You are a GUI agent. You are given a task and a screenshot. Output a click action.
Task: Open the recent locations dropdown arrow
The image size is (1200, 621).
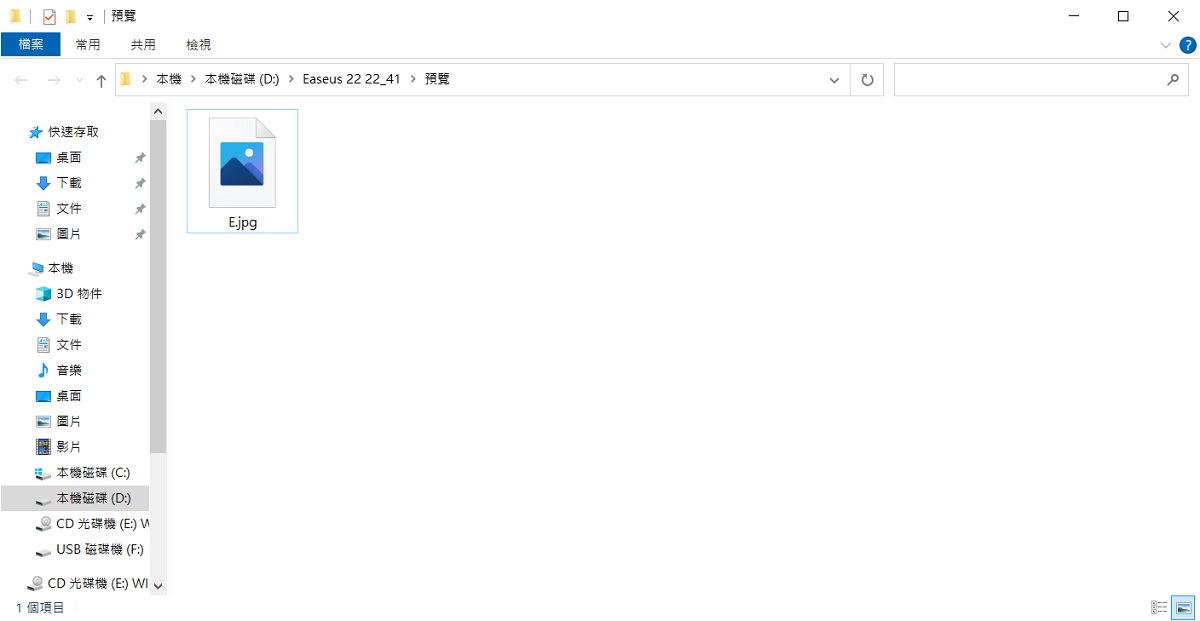(79, 81)
